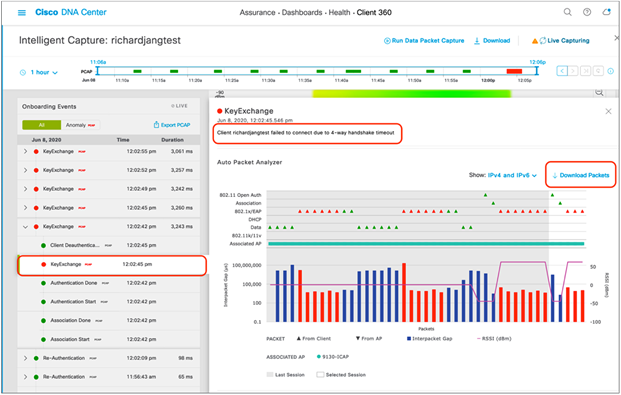Screen dimensions: 621x395
Task: Toggle the LIVE indicator in Onboarding Events
Action: pyautogui.click(x=179, y=106)
